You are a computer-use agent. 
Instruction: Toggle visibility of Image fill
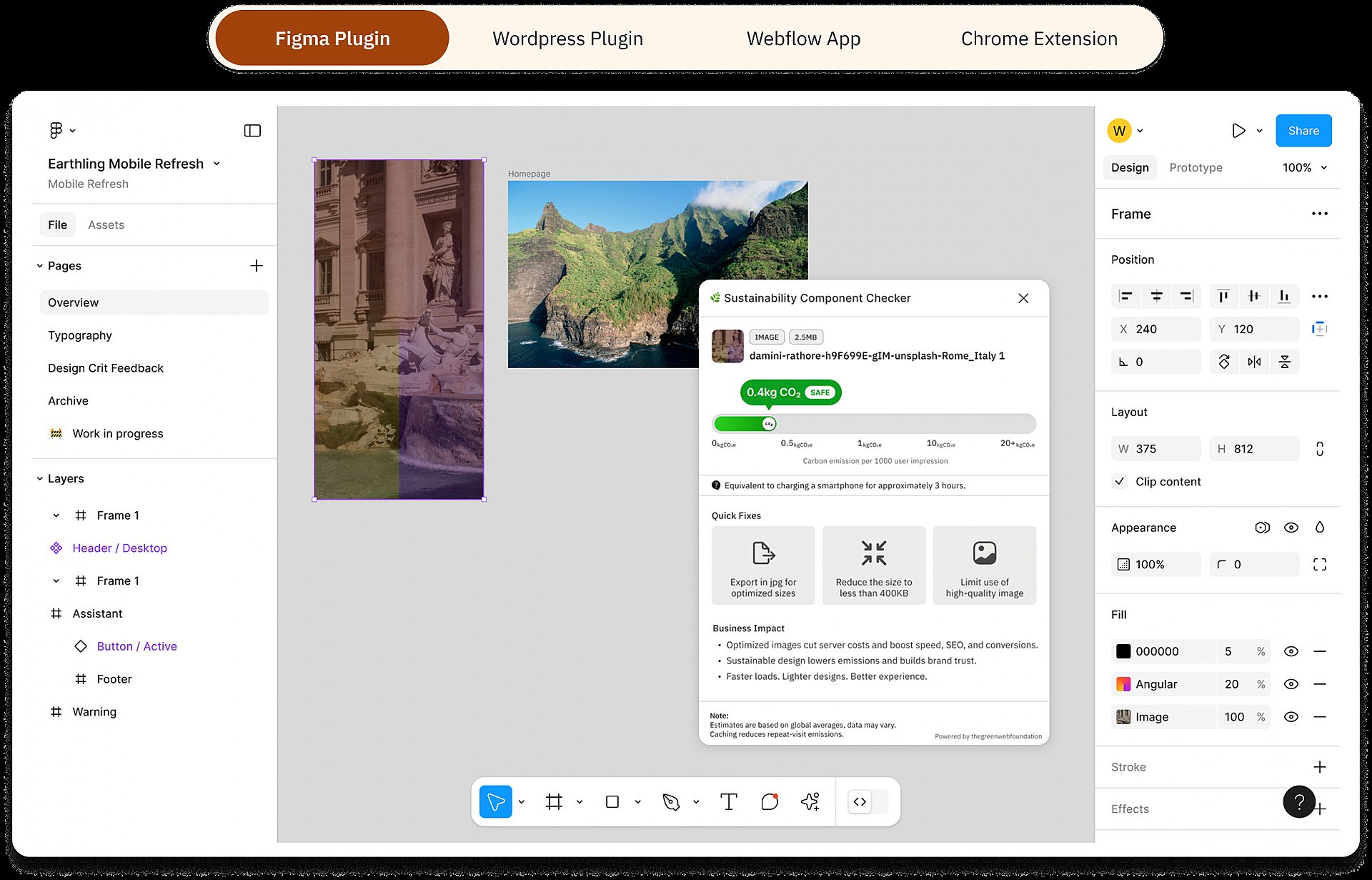coord(1291,717)
